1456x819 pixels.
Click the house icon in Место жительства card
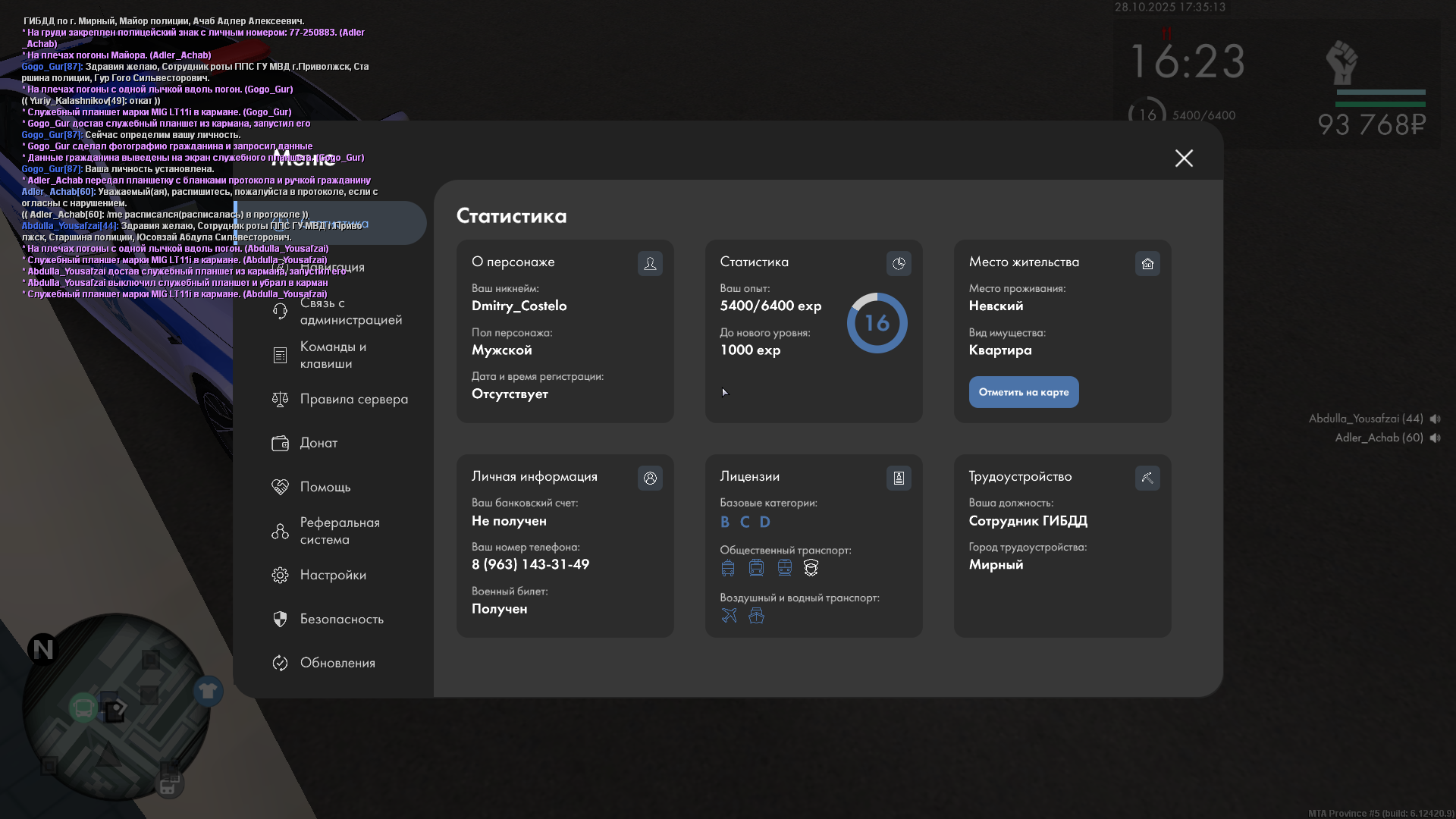click(x=1147, y=264)
